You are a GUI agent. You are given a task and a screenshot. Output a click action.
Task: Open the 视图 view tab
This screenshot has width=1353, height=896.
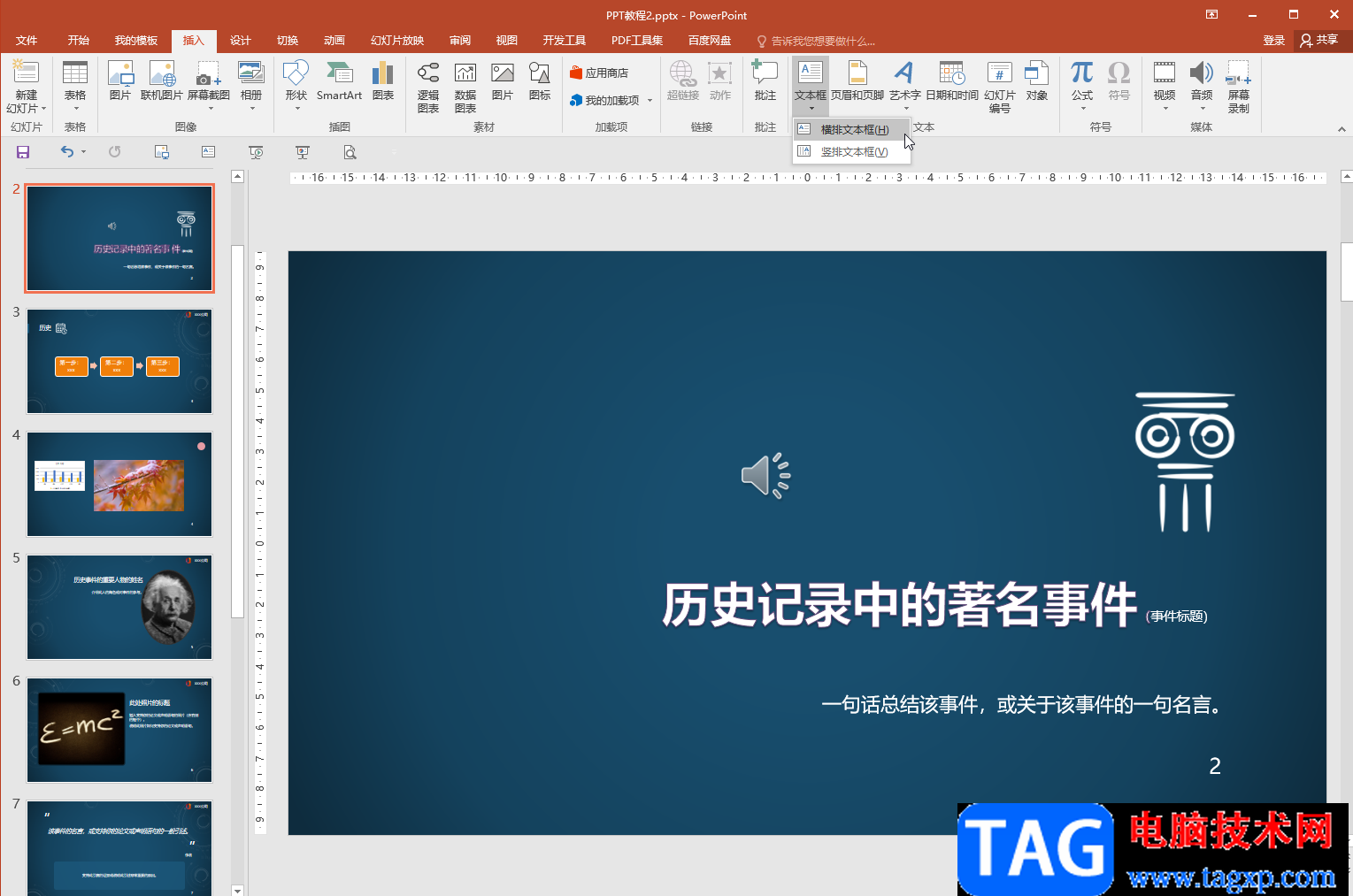click(507, 41)
